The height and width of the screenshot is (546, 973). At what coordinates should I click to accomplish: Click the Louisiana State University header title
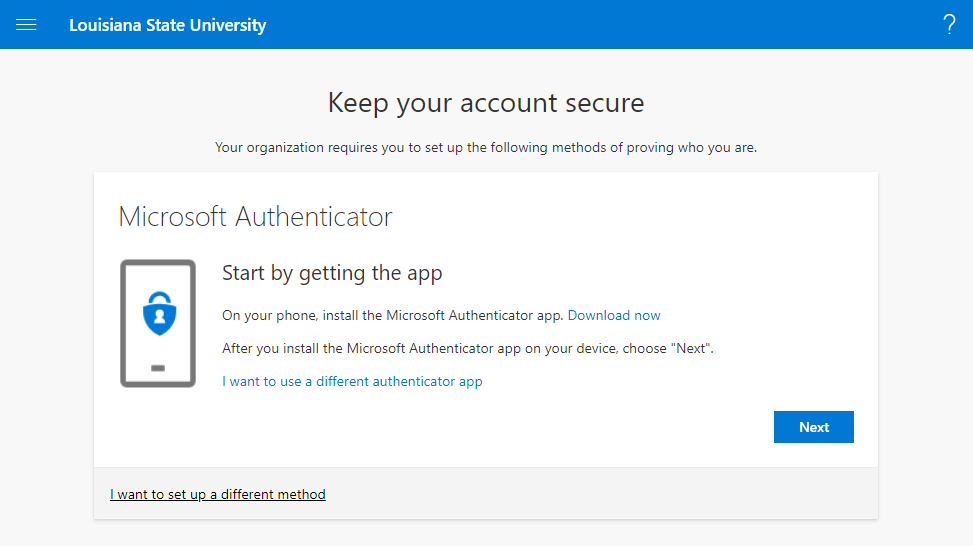[x=168, y=25]
